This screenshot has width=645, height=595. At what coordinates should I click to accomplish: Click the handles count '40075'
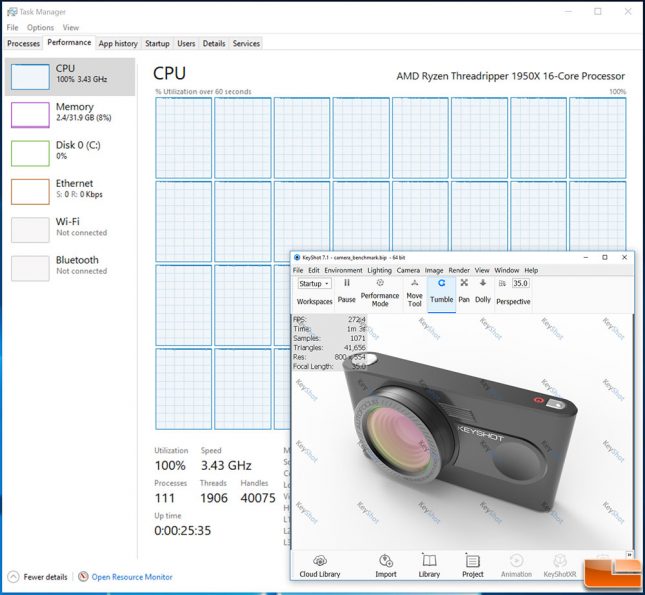click(x=258, y=498)
